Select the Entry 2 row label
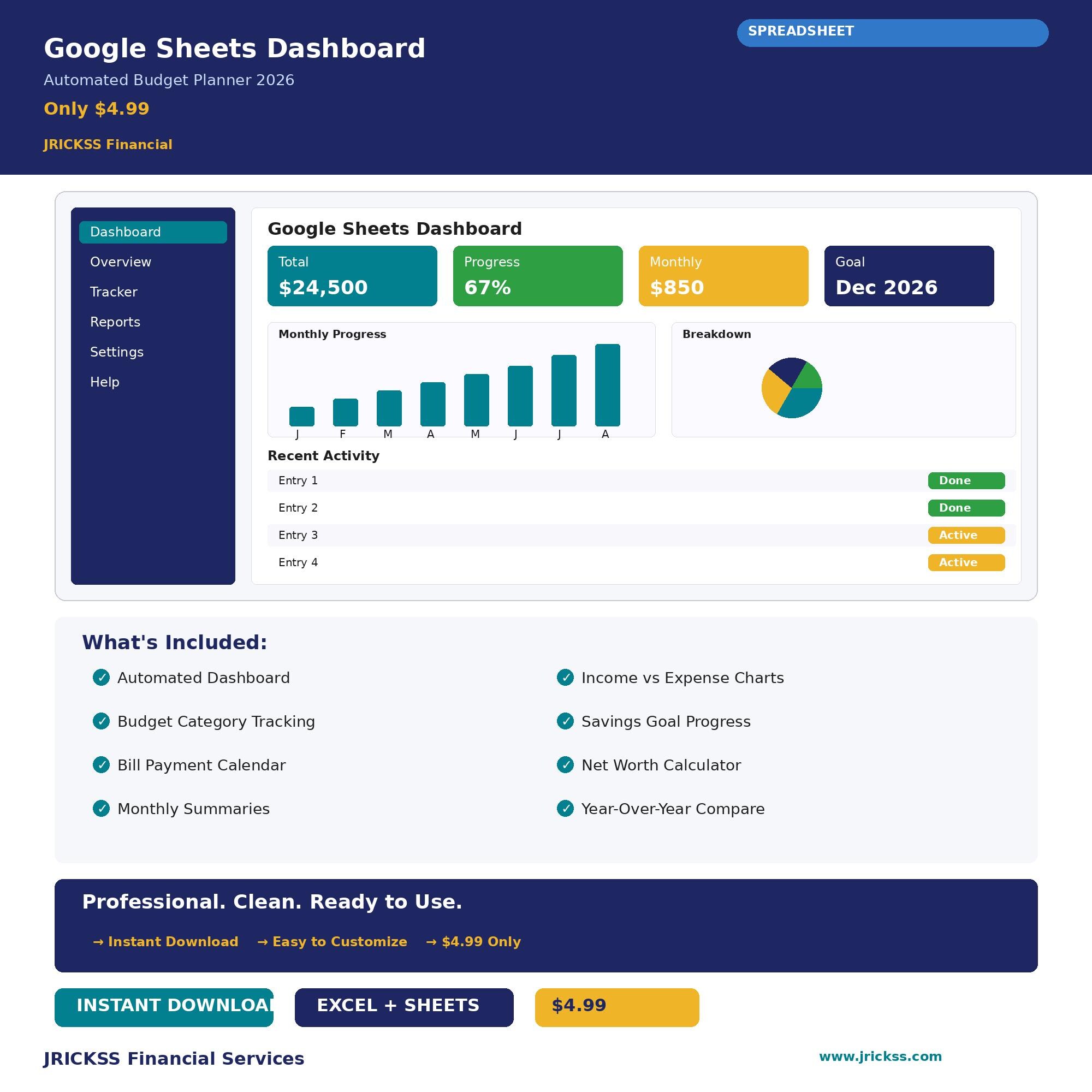The image size is (1092, 1092). (298, 508)
